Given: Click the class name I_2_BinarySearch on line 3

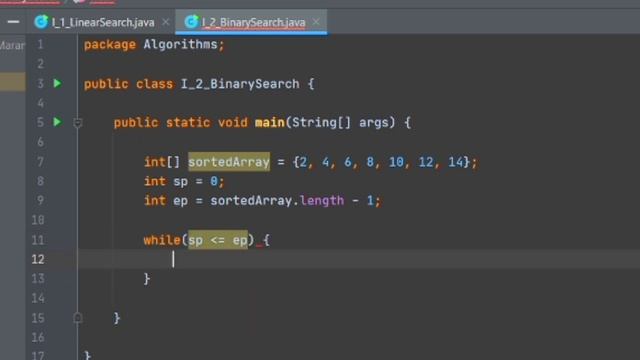Looking at the screenshot, I should point(240,84).
